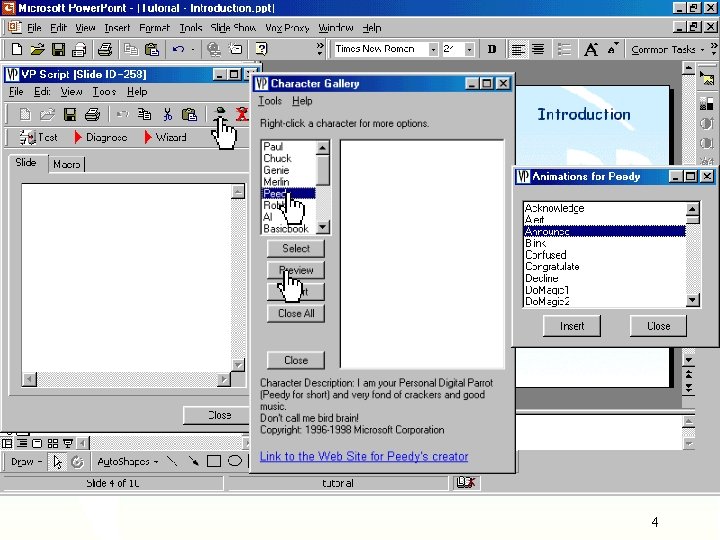This screenshot has width=720, height=540.
Task: Click down arrow of character list scrollbar
Action: tap(323, 227)
